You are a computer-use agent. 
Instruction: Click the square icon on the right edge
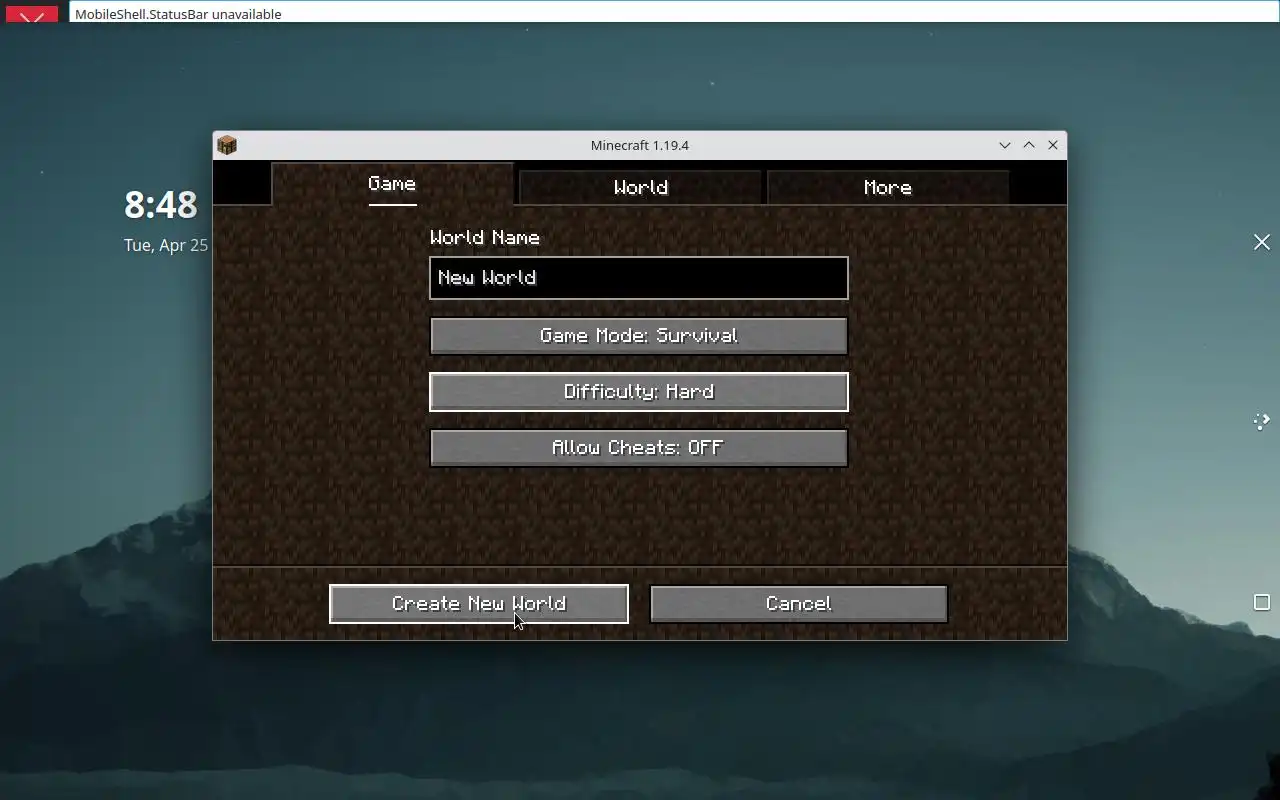(1262, 602)
